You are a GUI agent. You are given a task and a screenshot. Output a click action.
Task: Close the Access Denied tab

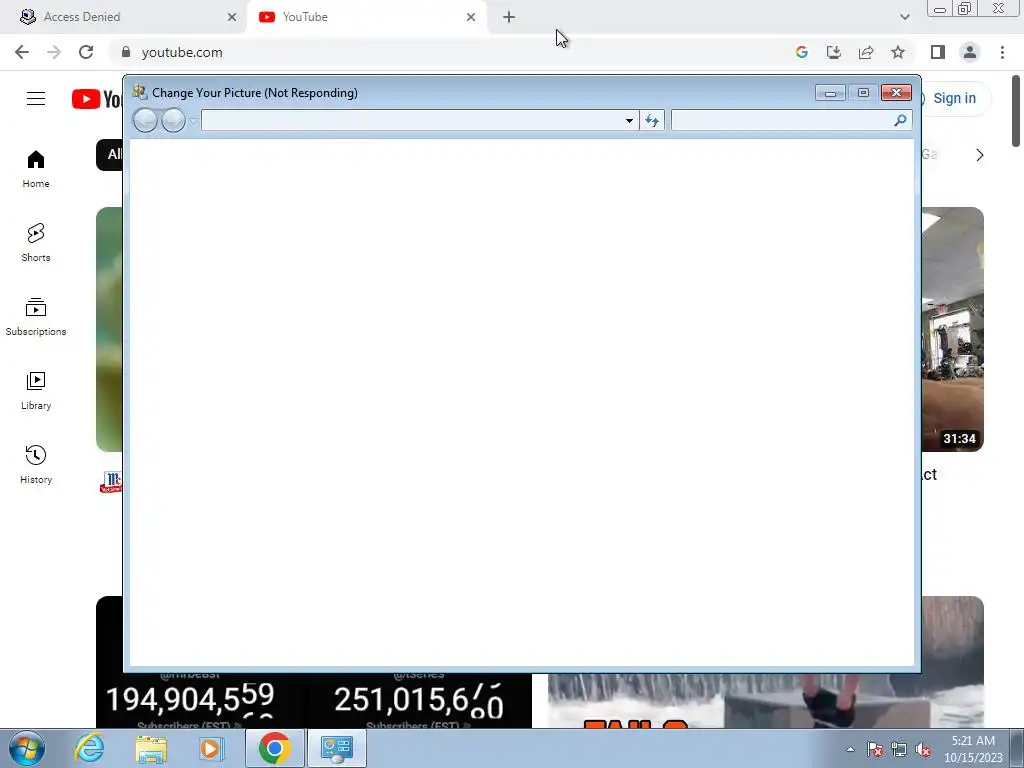(x=232, y=17)
